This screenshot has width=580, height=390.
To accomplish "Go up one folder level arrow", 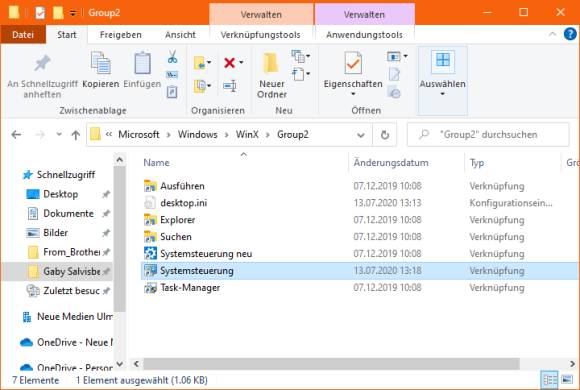I will click(x=75, y=135).
